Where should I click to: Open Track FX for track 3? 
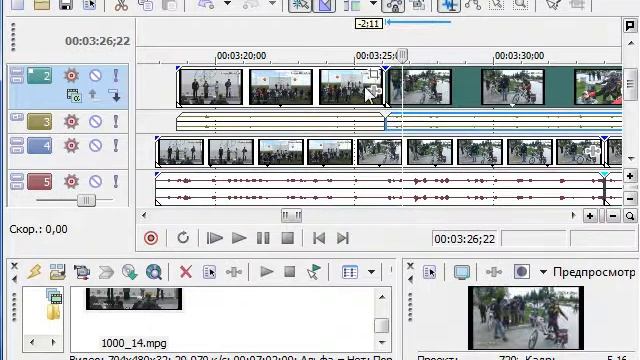tap(71, 122)
